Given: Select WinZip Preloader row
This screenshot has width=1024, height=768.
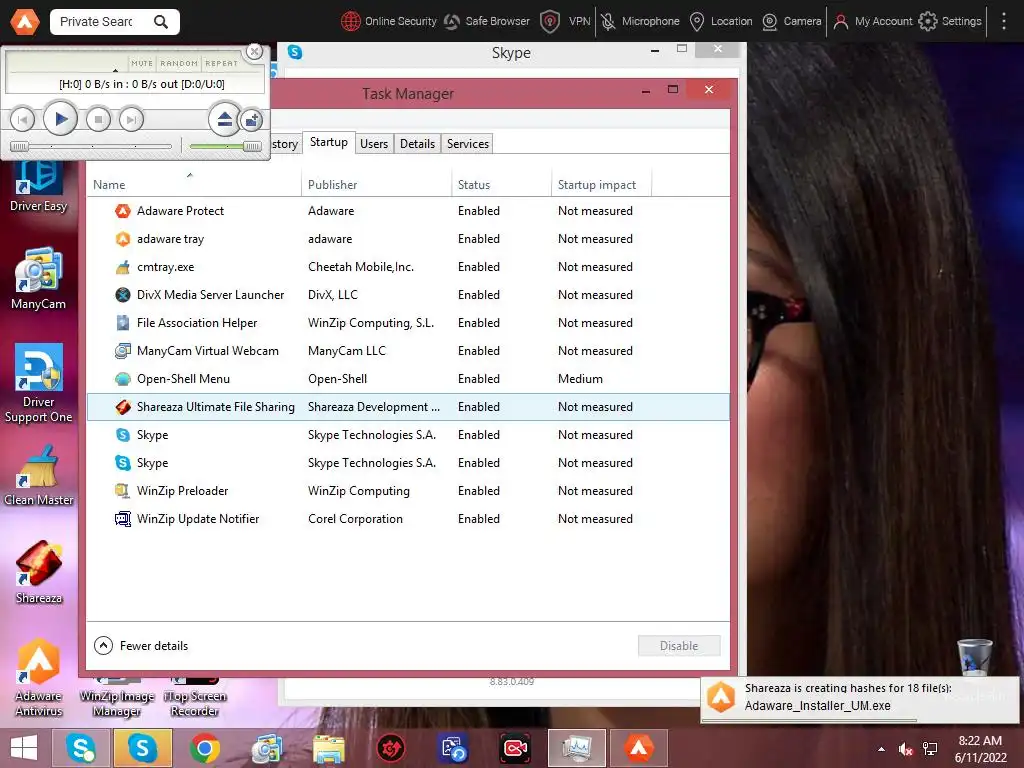Looking at the screenshot, I should tap(408, 491).
